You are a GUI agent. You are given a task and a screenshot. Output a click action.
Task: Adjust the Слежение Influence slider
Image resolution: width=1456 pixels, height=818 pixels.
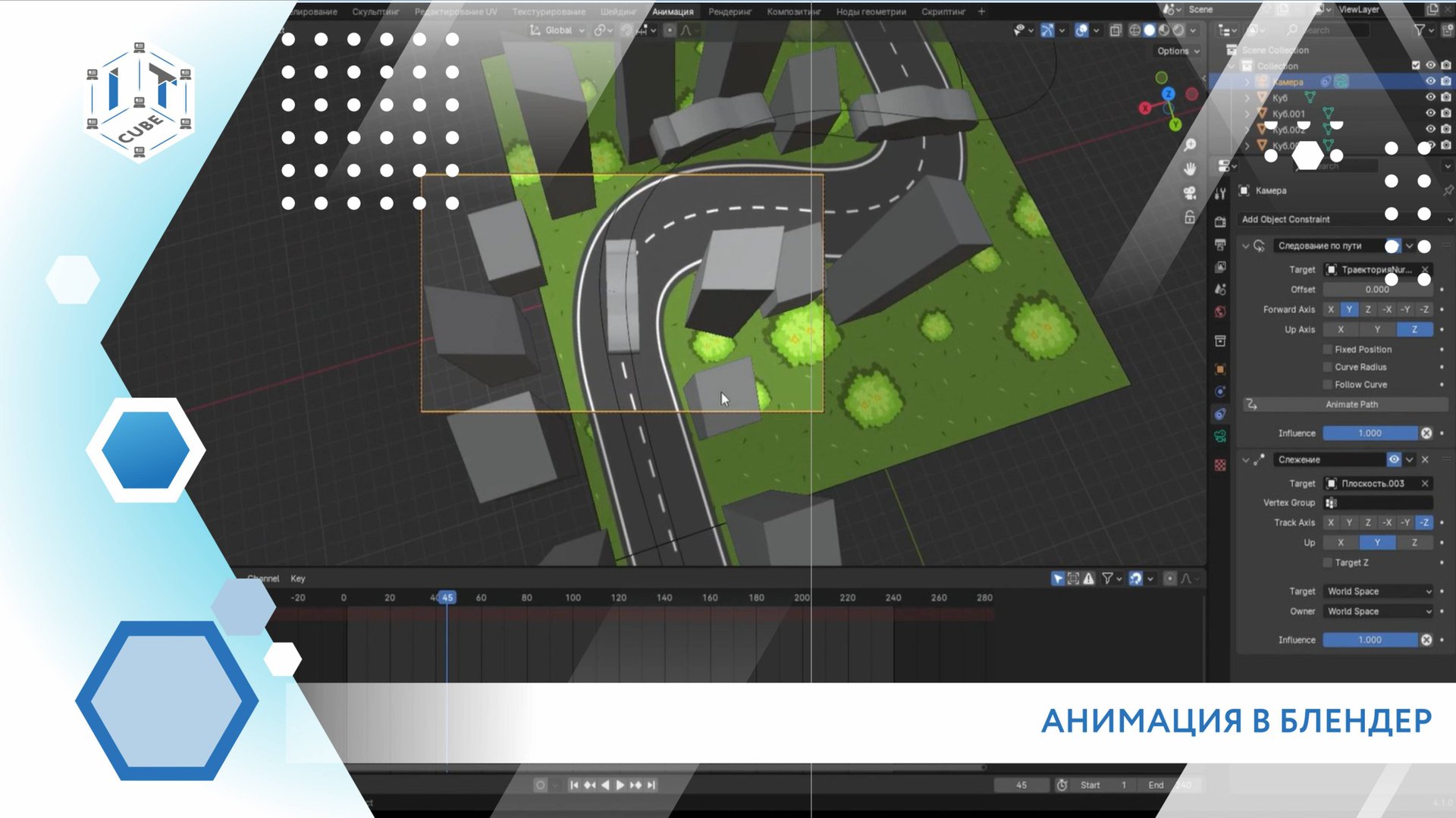pos(1370,640)
